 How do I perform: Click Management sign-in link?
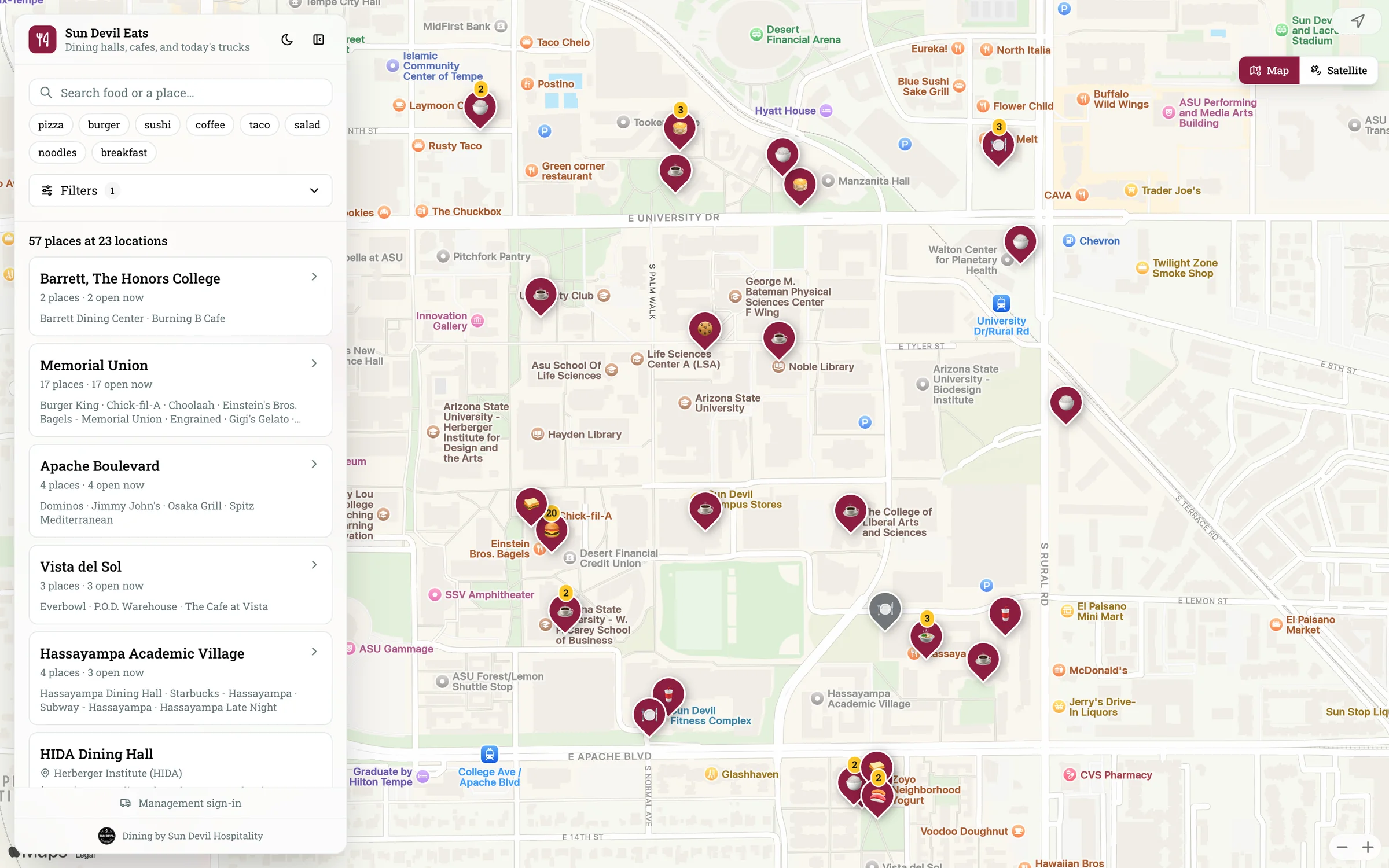click(180, 803)
